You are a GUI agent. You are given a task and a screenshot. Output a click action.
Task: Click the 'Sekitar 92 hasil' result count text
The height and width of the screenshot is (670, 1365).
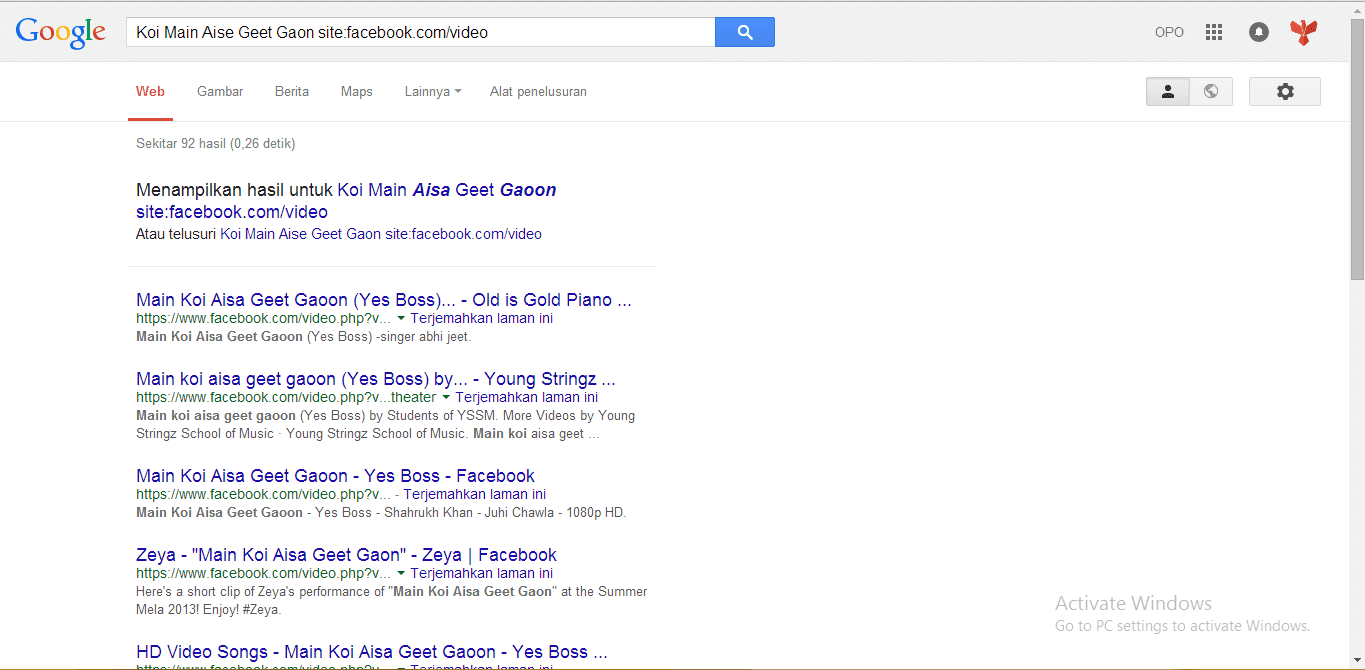(x=215, y=143)
